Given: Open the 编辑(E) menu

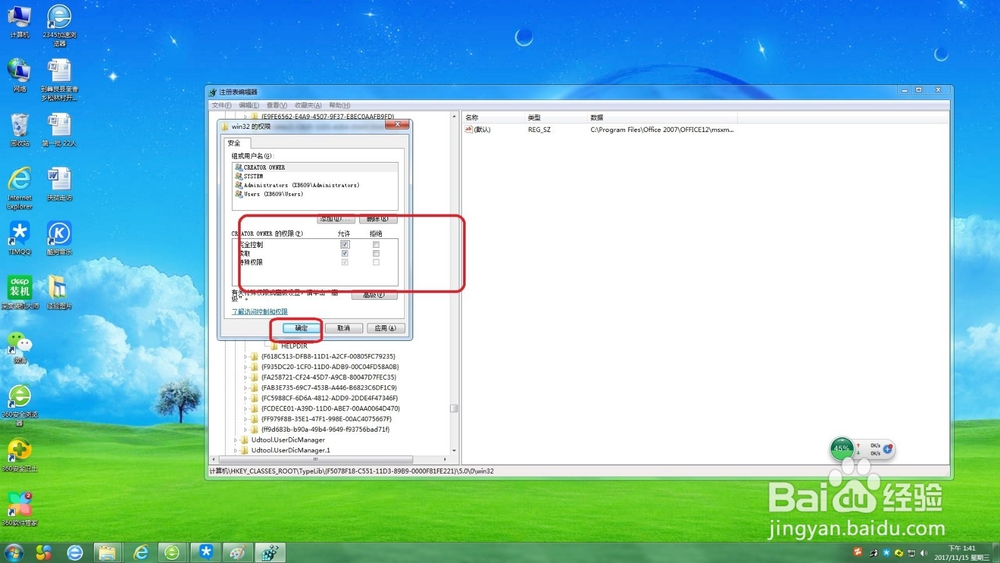Looking at the screenshot, I should pyautogui.click(x=249, y=105).
